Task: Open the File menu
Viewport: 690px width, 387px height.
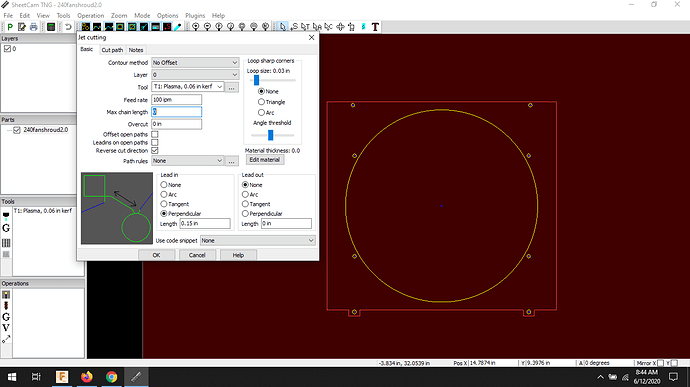Action: [x=8, y=15]
